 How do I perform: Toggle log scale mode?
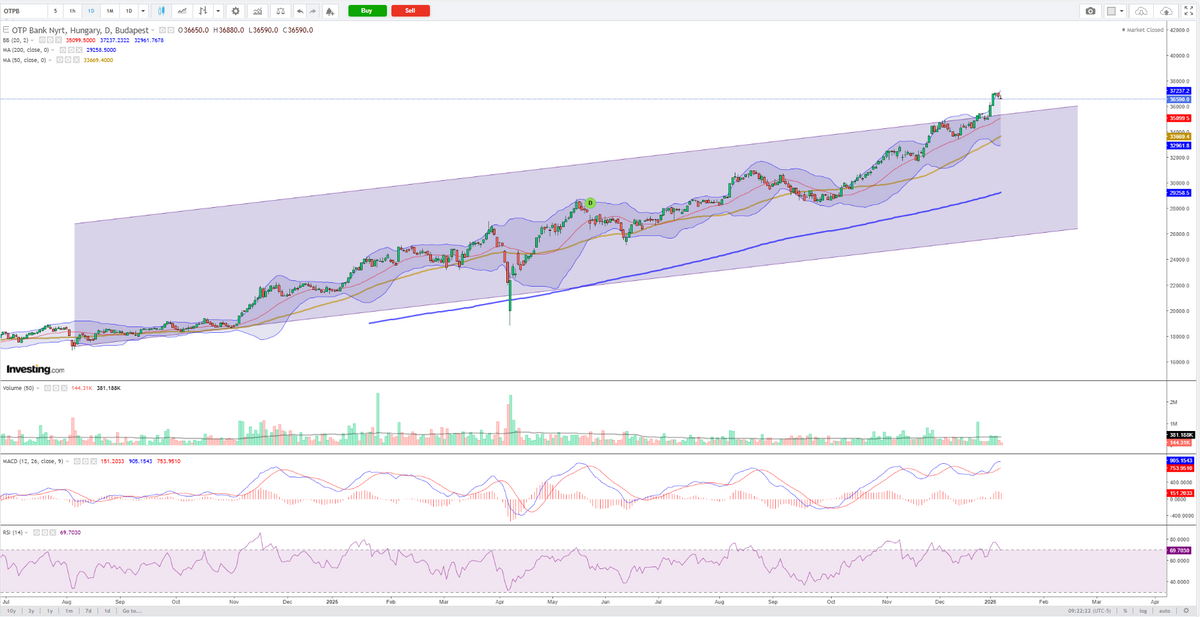[1145, 610]
